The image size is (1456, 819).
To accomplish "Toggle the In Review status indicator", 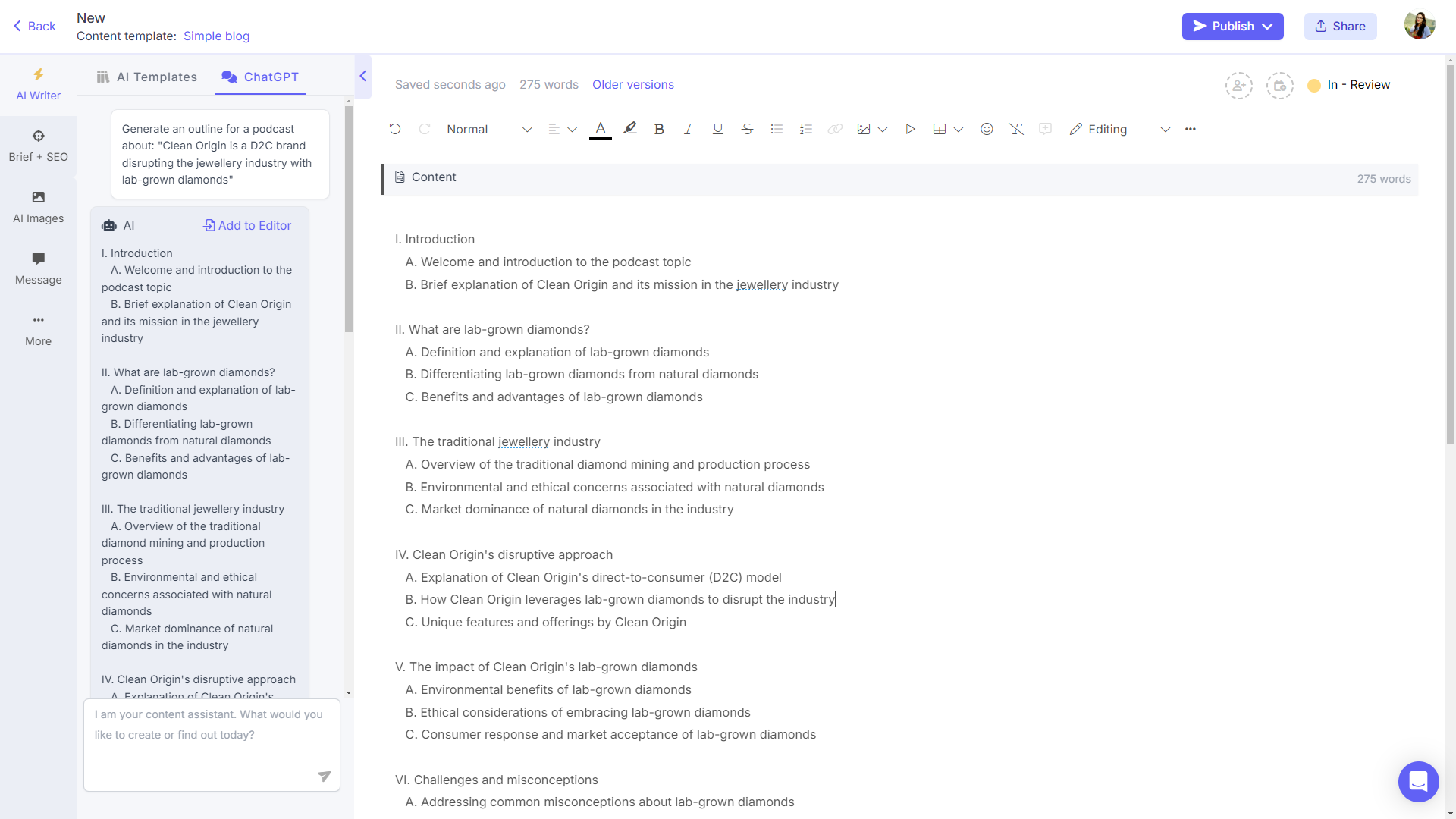I will tap(1350, 85).
